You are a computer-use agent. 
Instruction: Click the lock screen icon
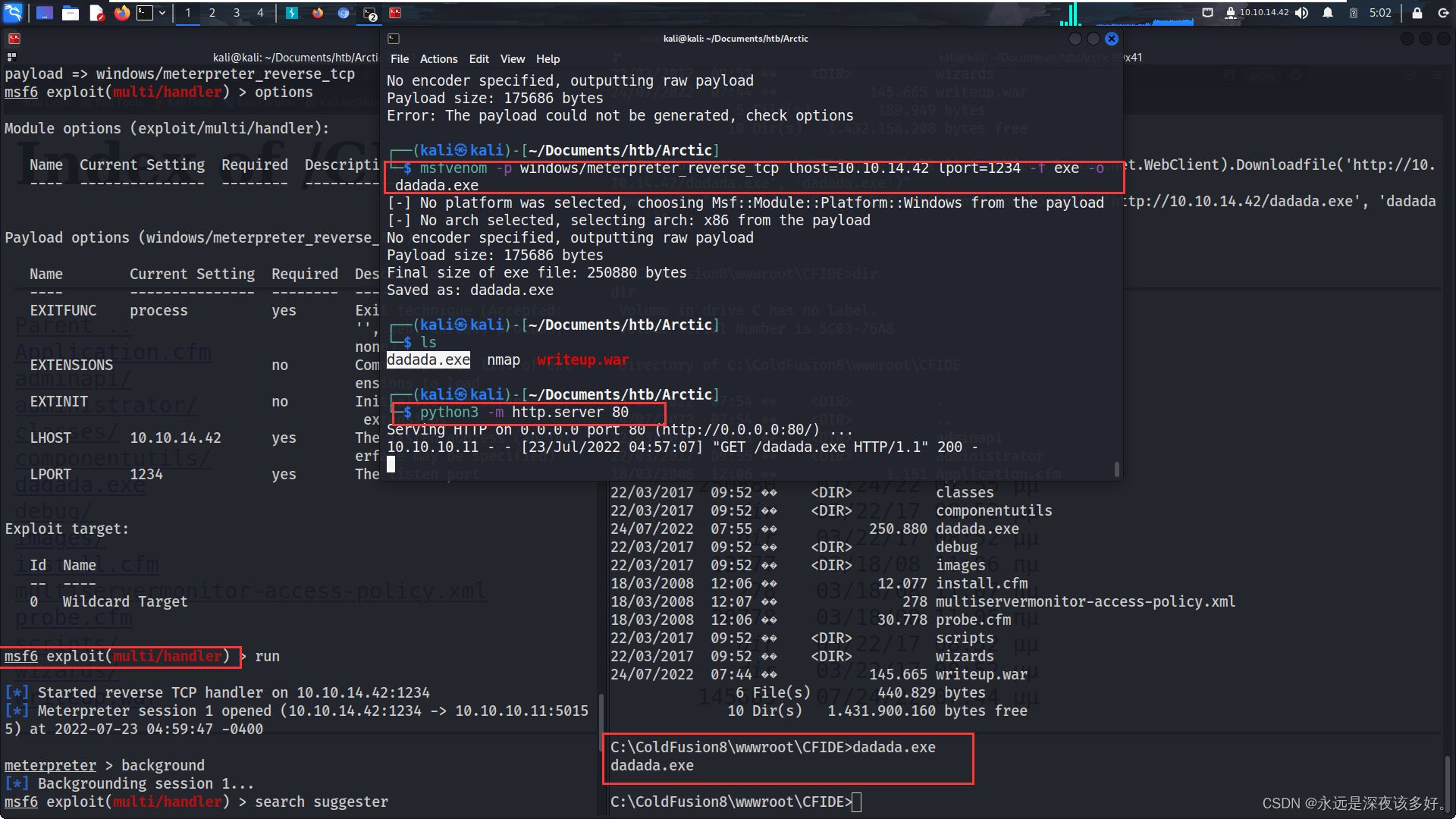[1417, 13]
